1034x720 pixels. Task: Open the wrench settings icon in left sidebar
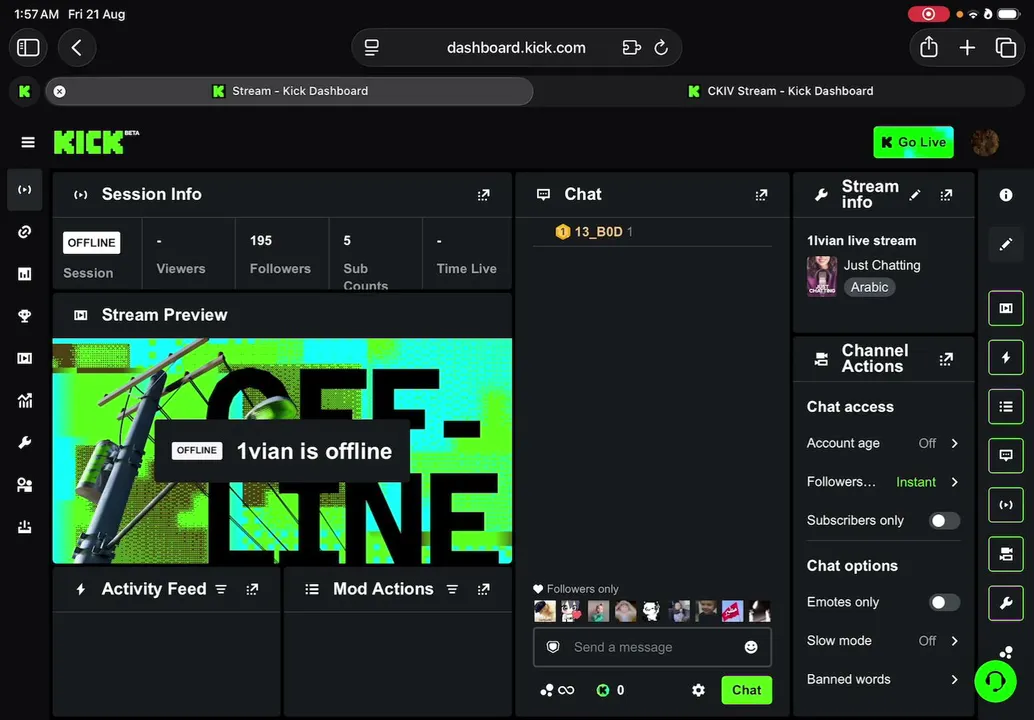[x=24, y=442]
